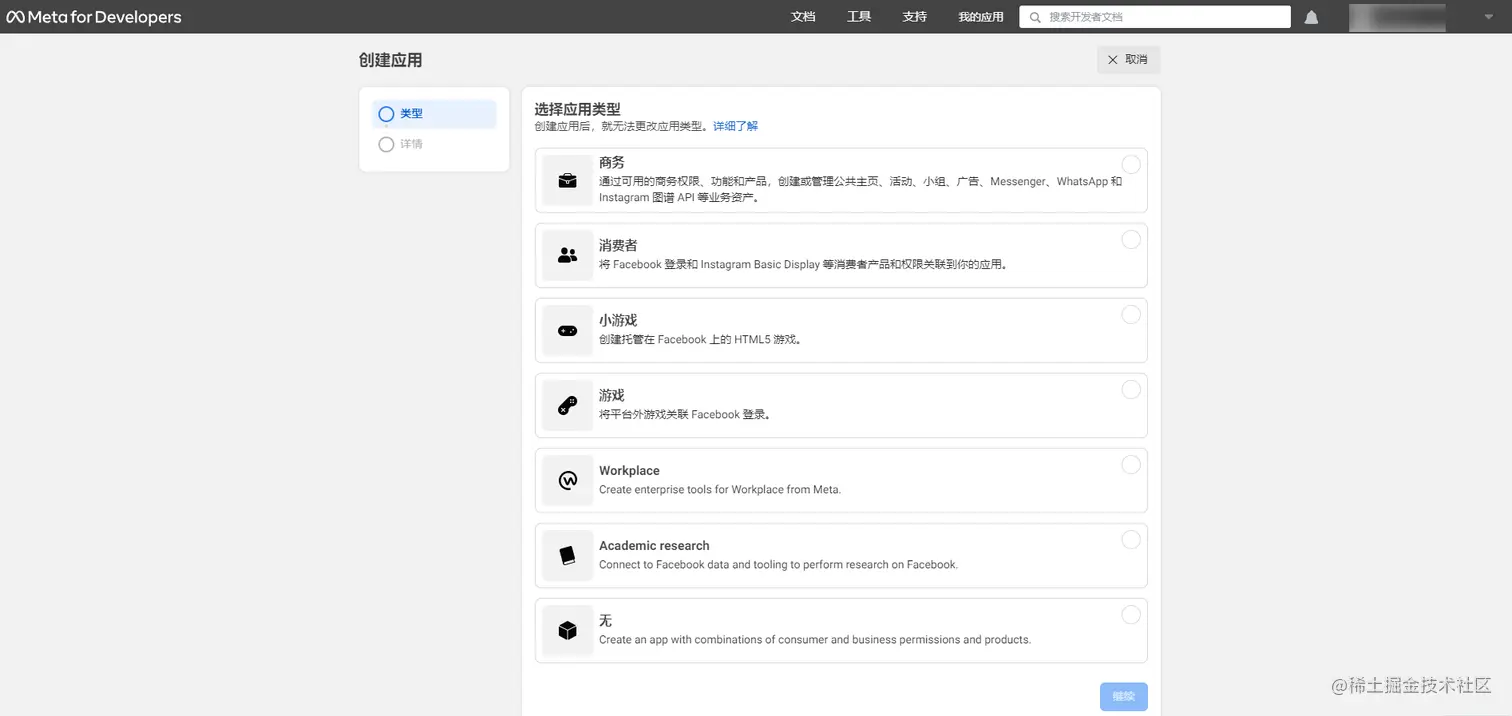The height and width of the screenshot is (716, 1512).
Task: Click the Workplace logo icon
Action: 567,480
